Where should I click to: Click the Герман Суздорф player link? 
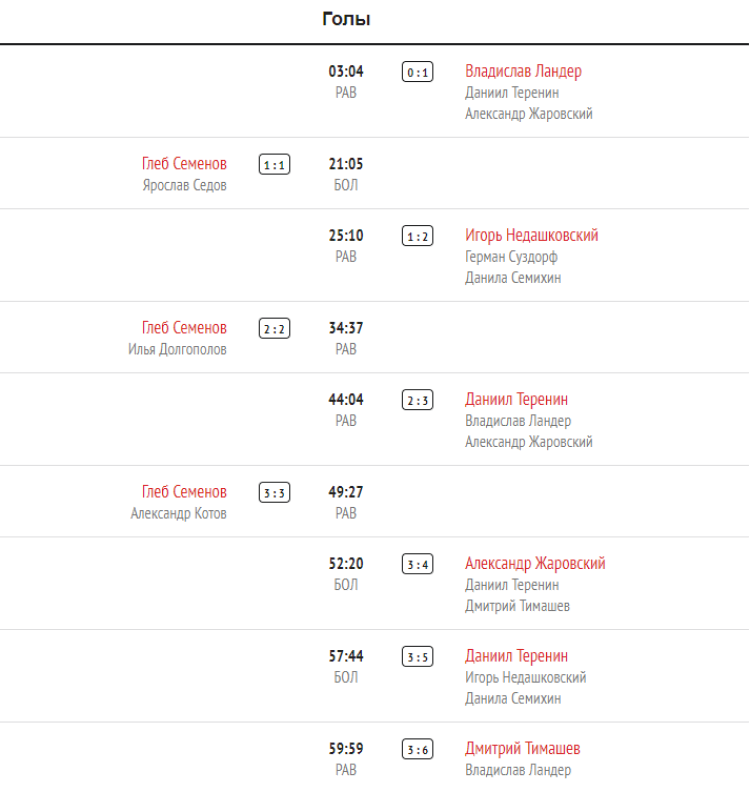coord(511,257)
